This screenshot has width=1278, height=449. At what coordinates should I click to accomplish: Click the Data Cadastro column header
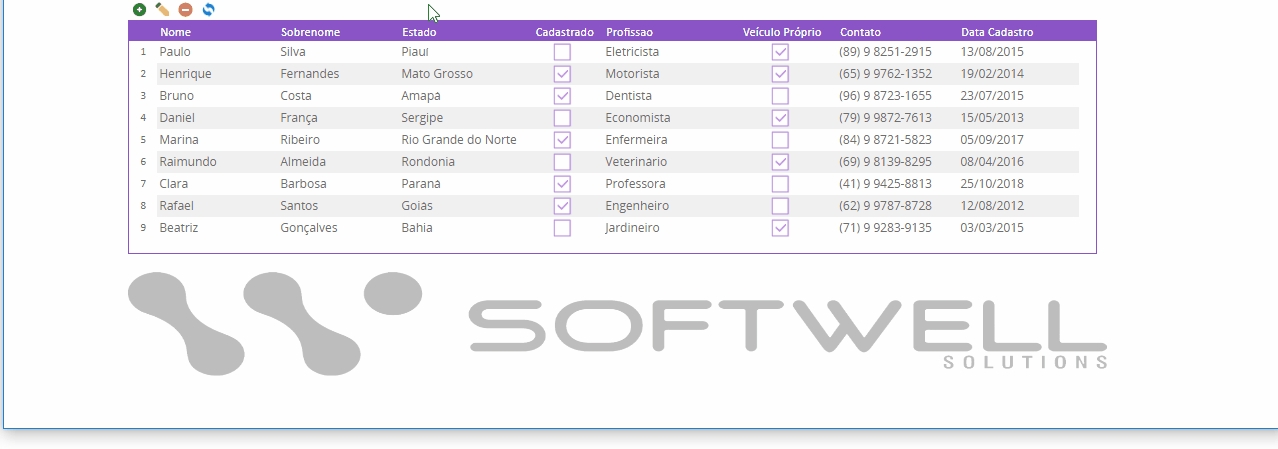[997, 32]
